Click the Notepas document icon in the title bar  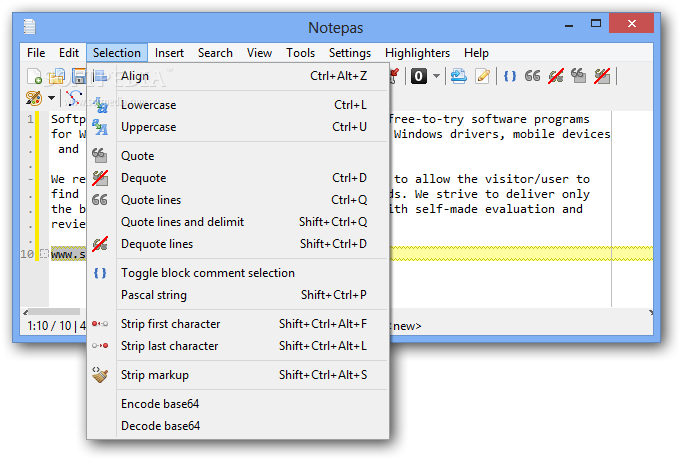[x=30, y=27]
